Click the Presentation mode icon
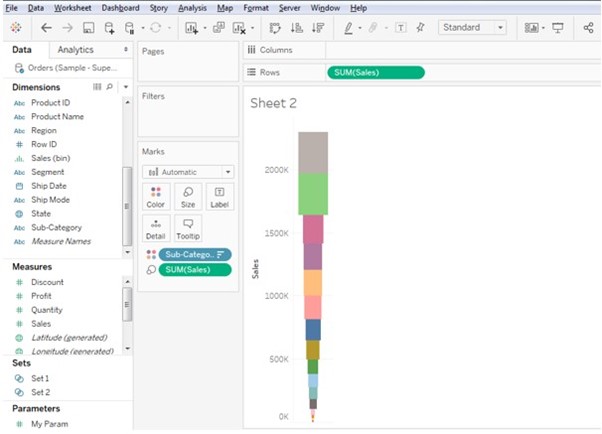Screen dimensions: 602x434 click(x=558, y=28)
